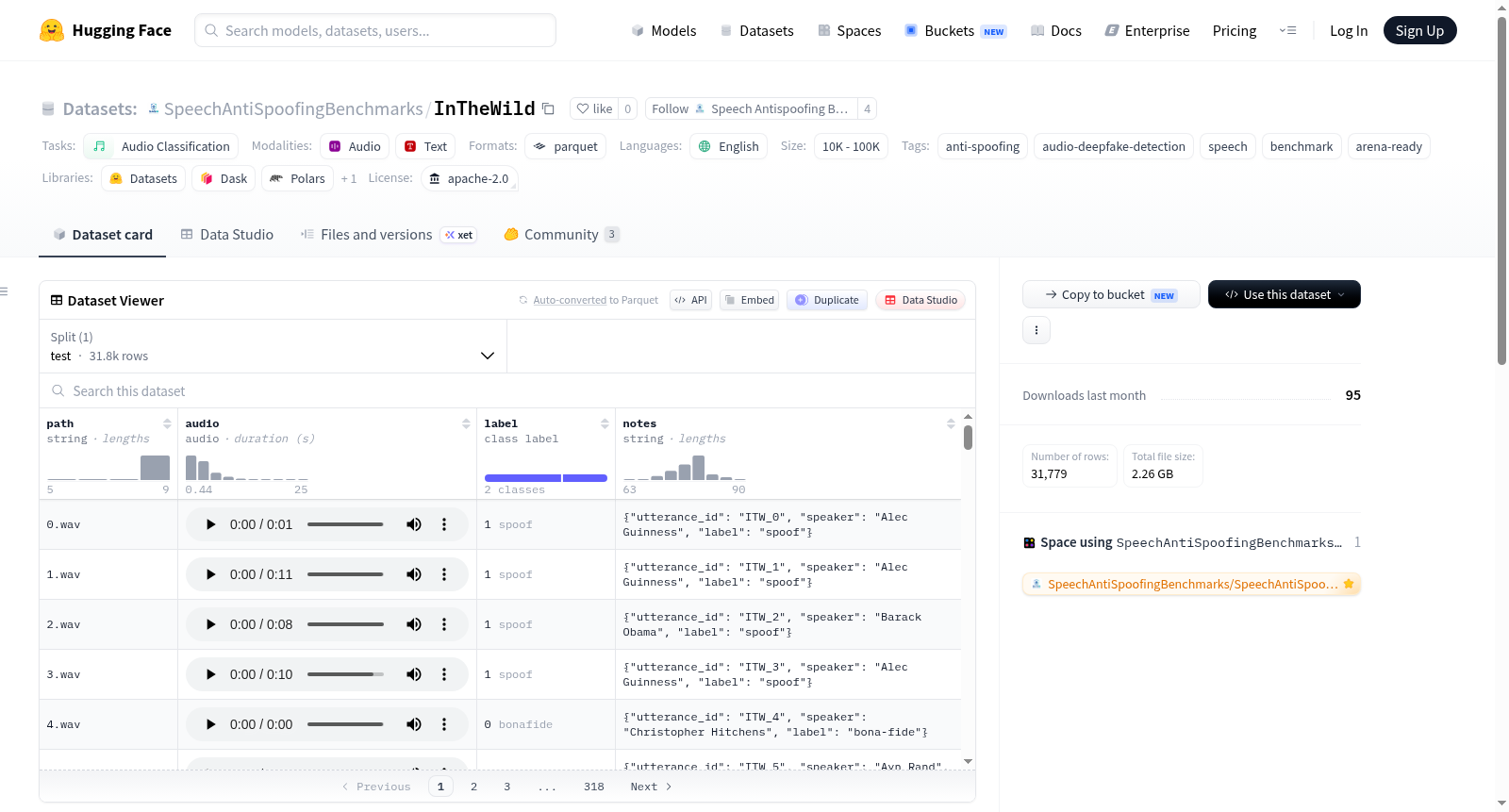The height and width of the screenshot is (812, 1509).
Task: Open Enterprise in top navigation
Action: click(x=1147, y=31)
